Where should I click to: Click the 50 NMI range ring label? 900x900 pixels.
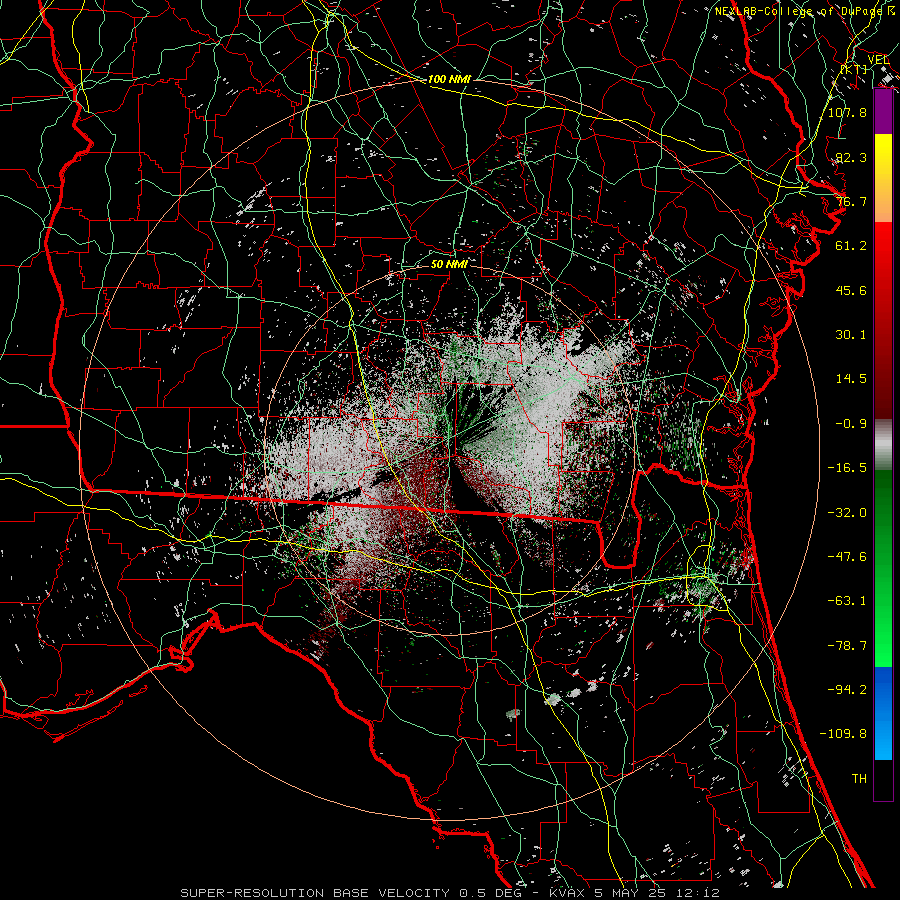[x=449, y=264]
